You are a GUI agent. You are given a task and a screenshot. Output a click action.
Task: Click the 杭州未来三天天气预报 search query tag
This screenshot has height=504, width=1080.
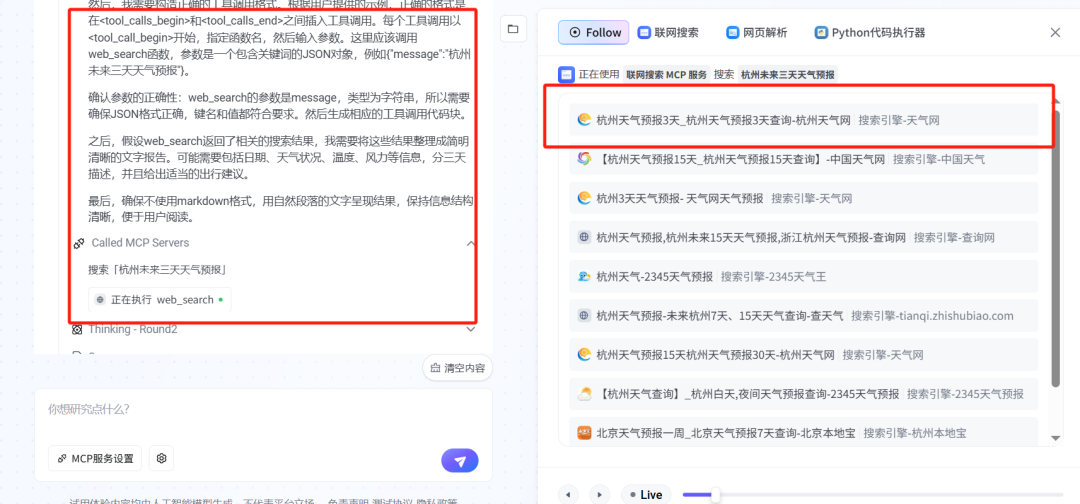(x=788, y=74)
